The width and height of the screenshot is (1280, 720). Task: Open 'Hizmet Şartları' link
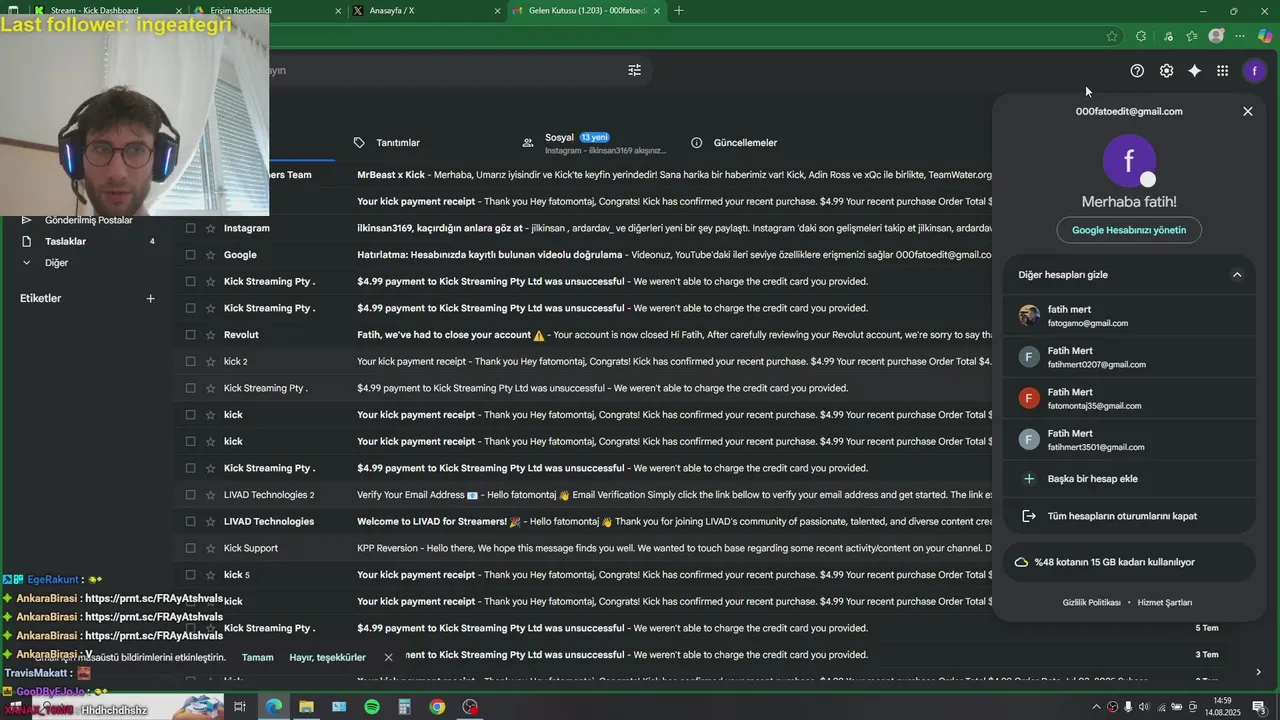point(1164,602)
